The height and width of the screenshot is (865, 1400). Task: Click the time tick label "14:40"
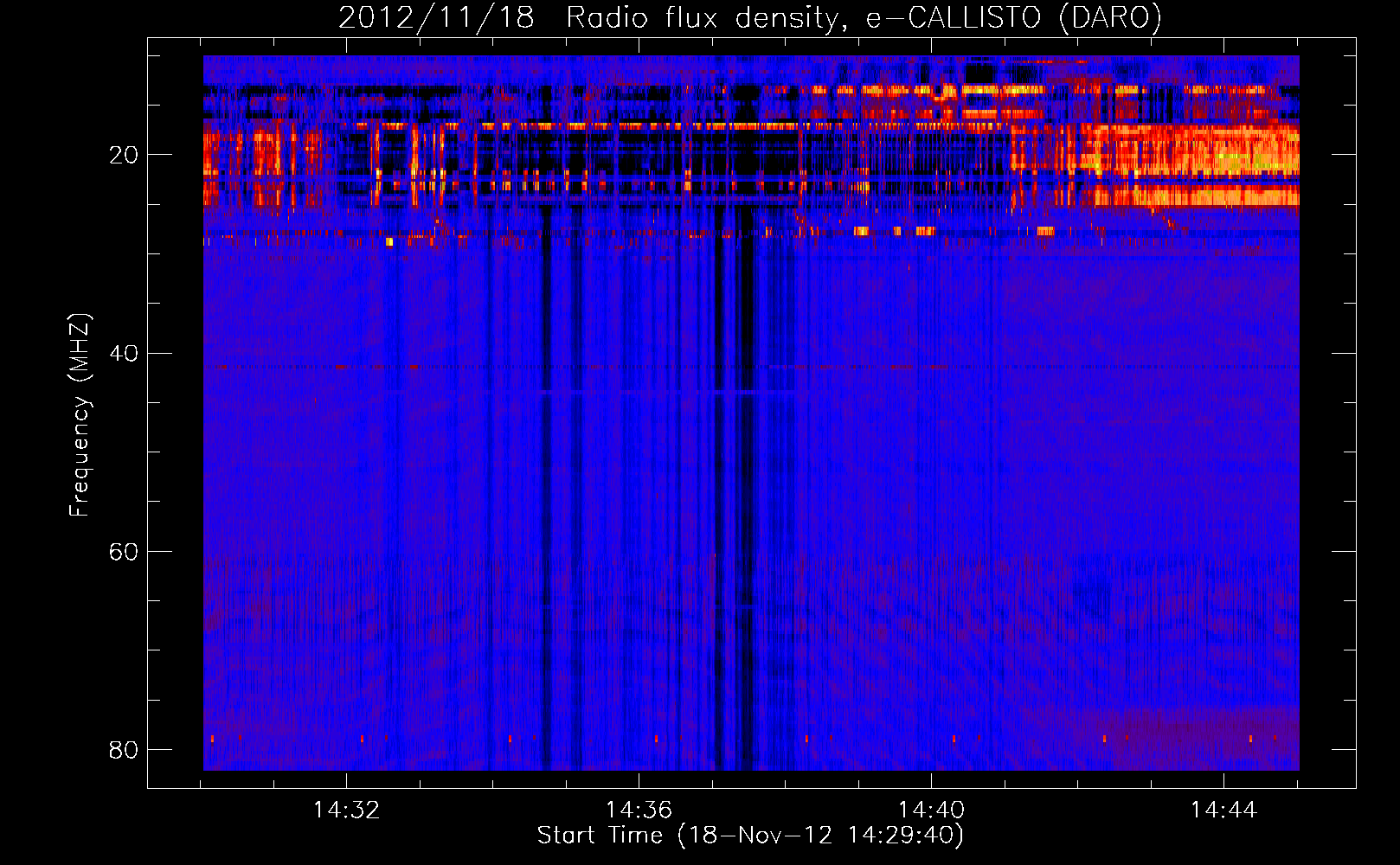[931, 811]
